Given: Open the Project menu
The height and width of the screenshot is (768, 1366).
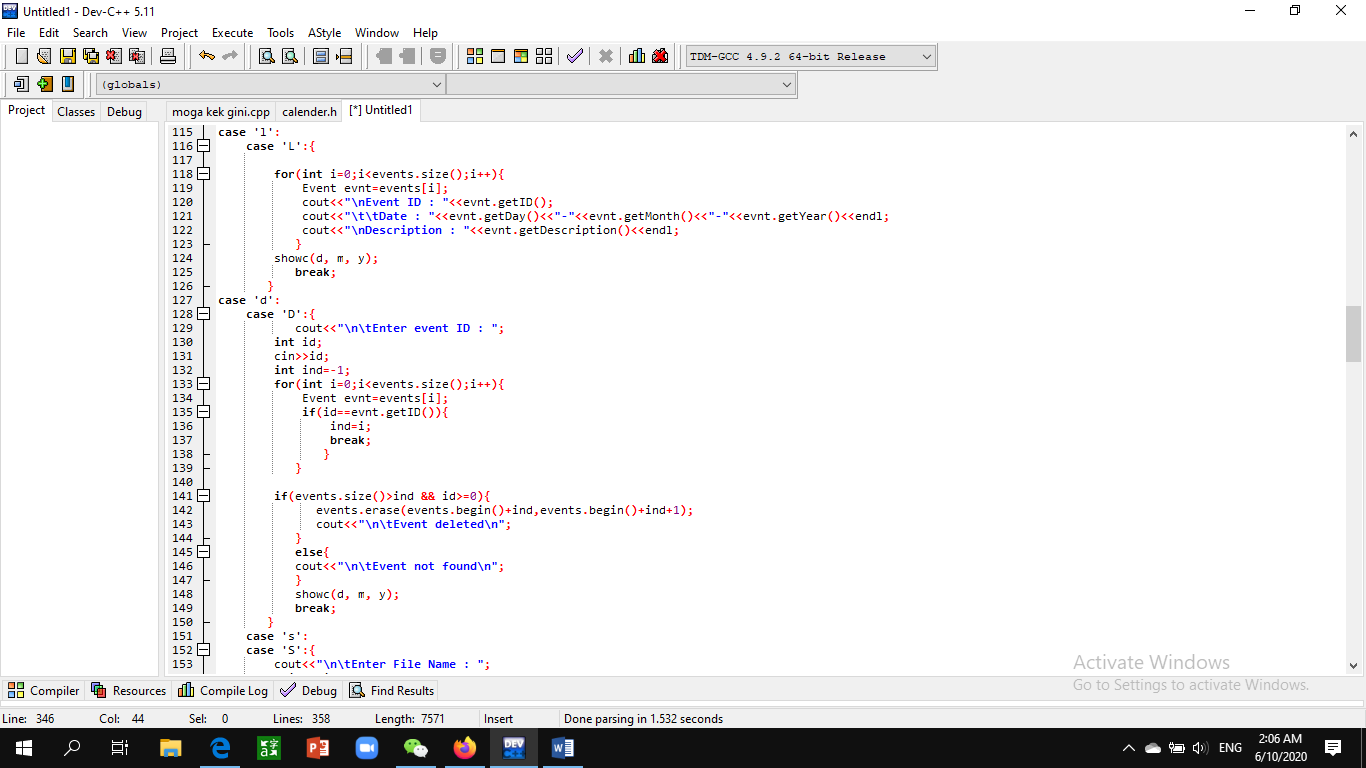Looking at the screenshot, I should [x=179, y=33].
